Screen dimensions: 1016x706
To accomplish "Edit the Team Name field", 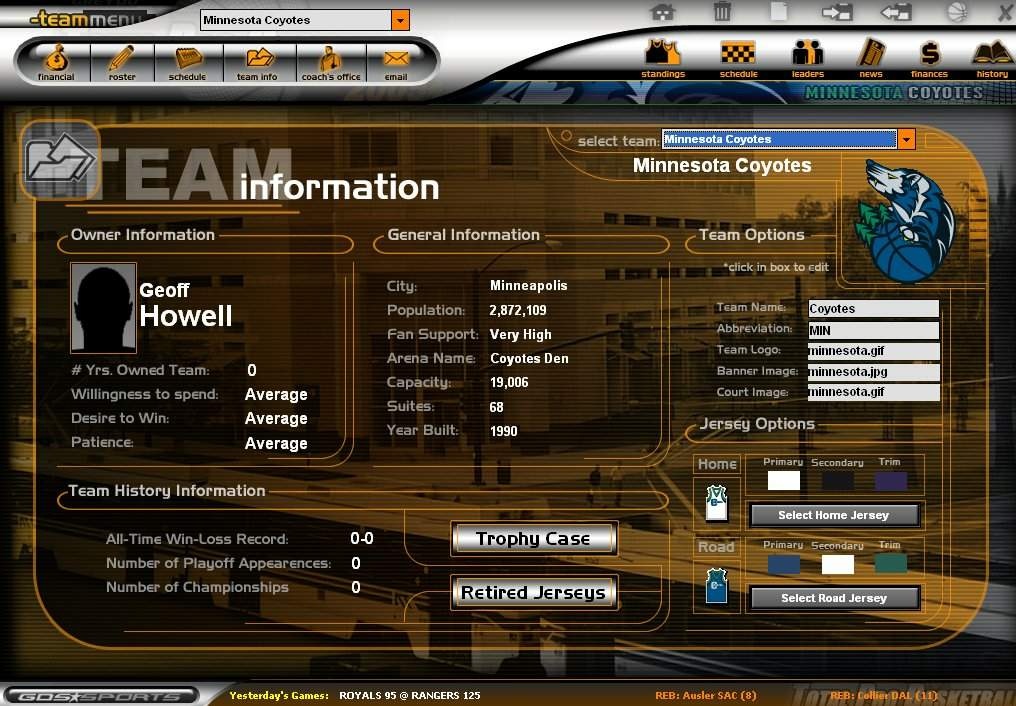I will (x=873, y=309).
